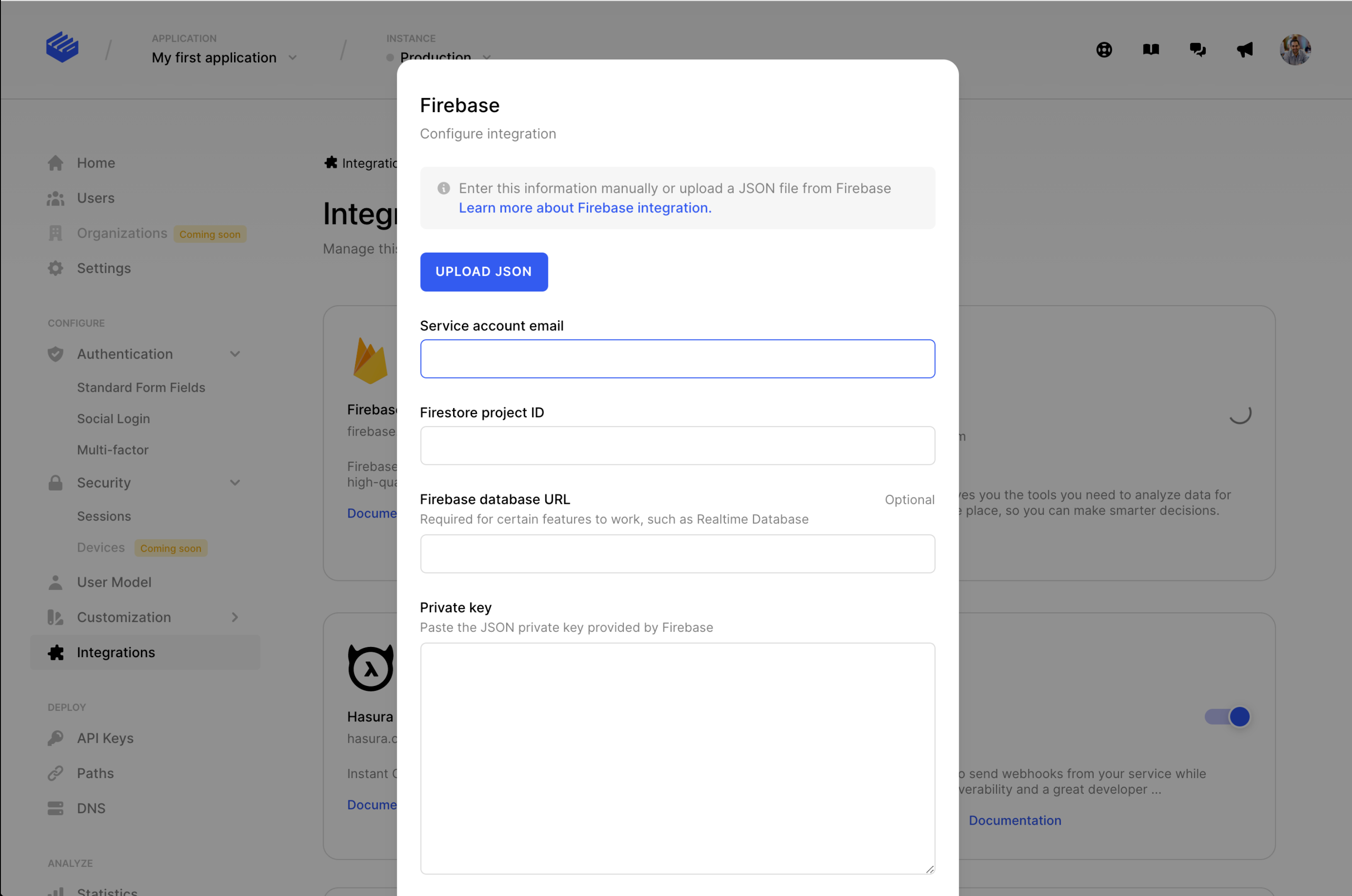Open the chat bubbles icon
This screenshot has height=896, width=1352.
coord(1198,50)
